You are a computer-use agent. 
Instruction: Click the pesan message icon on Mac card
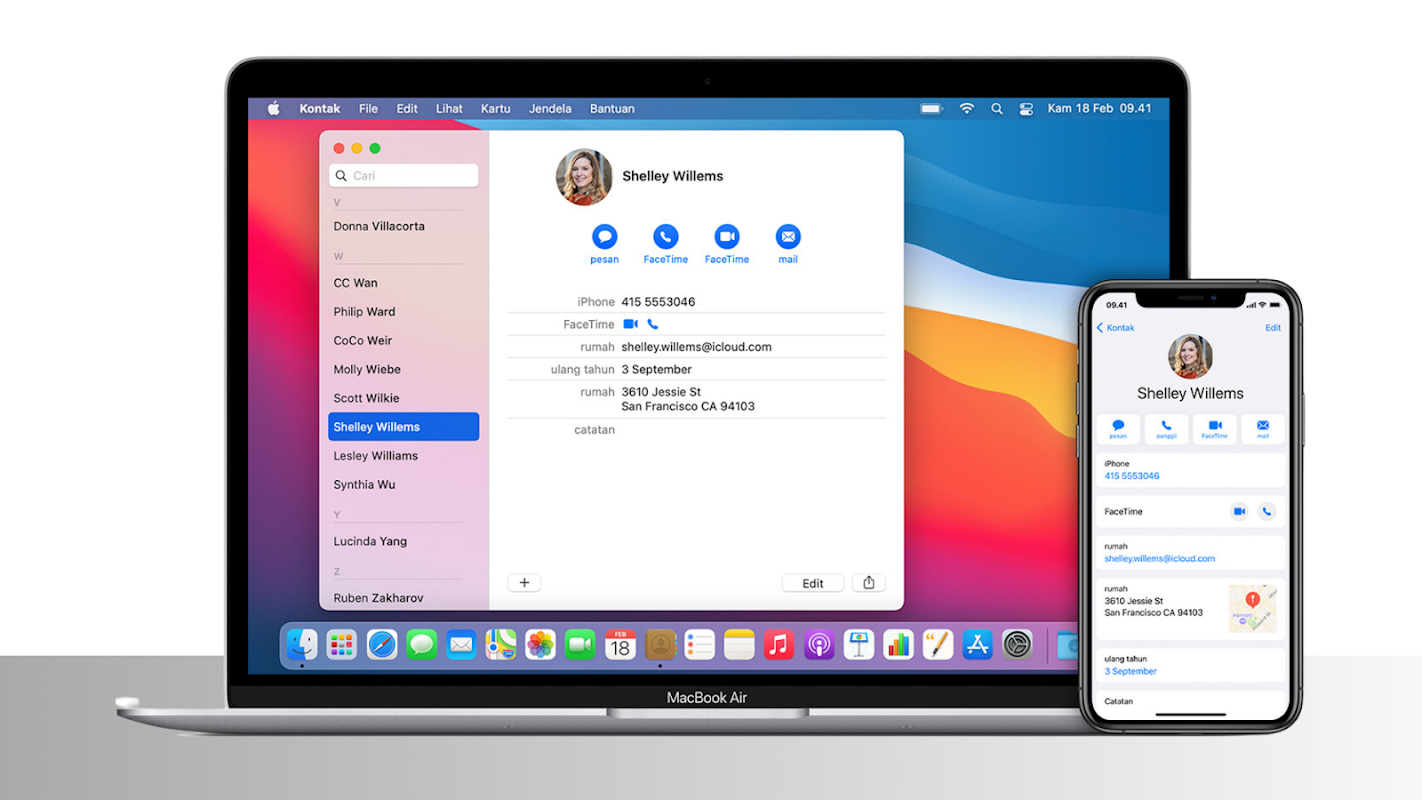604,237
